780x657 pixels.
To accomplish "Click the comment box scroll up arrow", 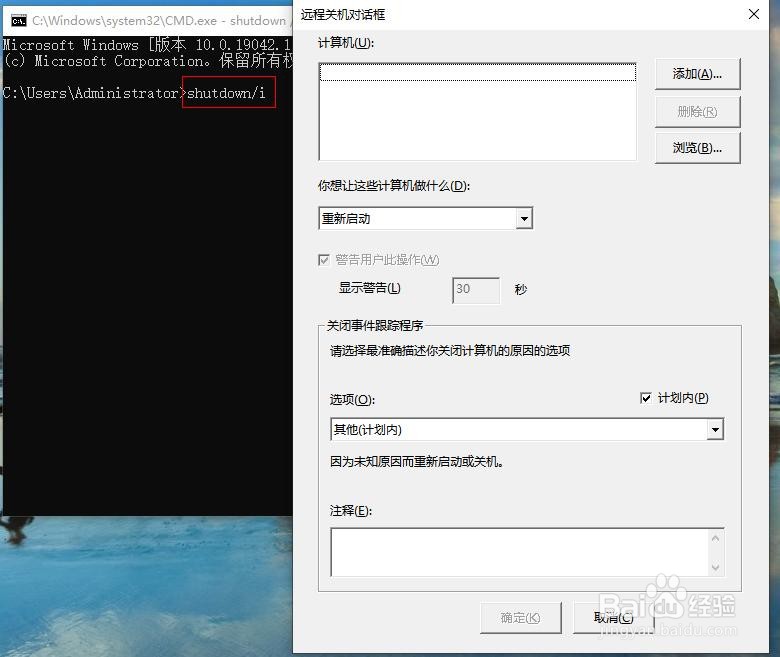I will click(716, 538).
